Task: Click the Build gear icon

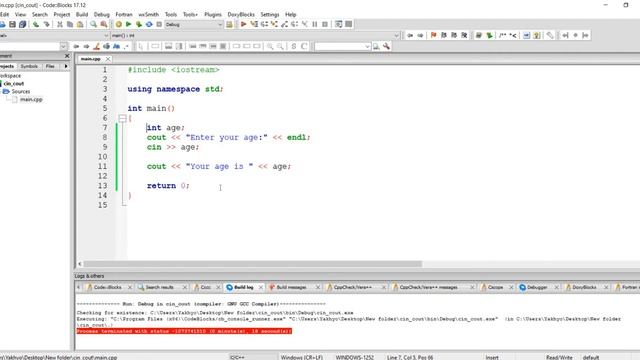Action: [118, 24]
